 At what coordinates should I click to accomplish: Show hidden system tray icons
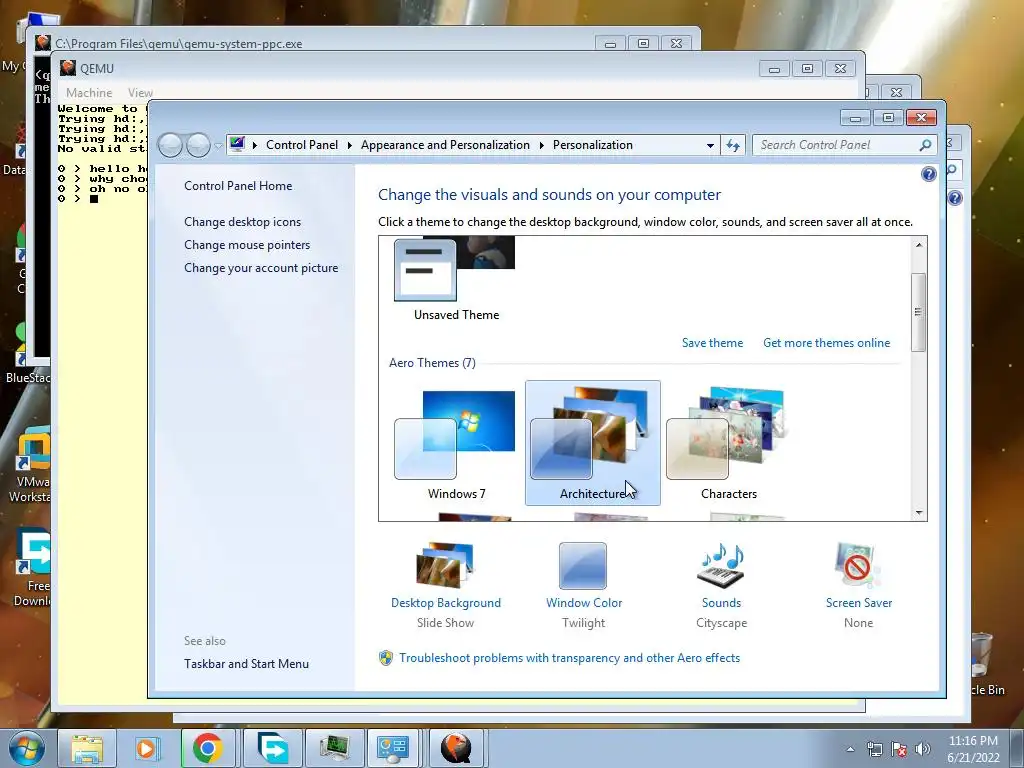[x=850, y=749]
